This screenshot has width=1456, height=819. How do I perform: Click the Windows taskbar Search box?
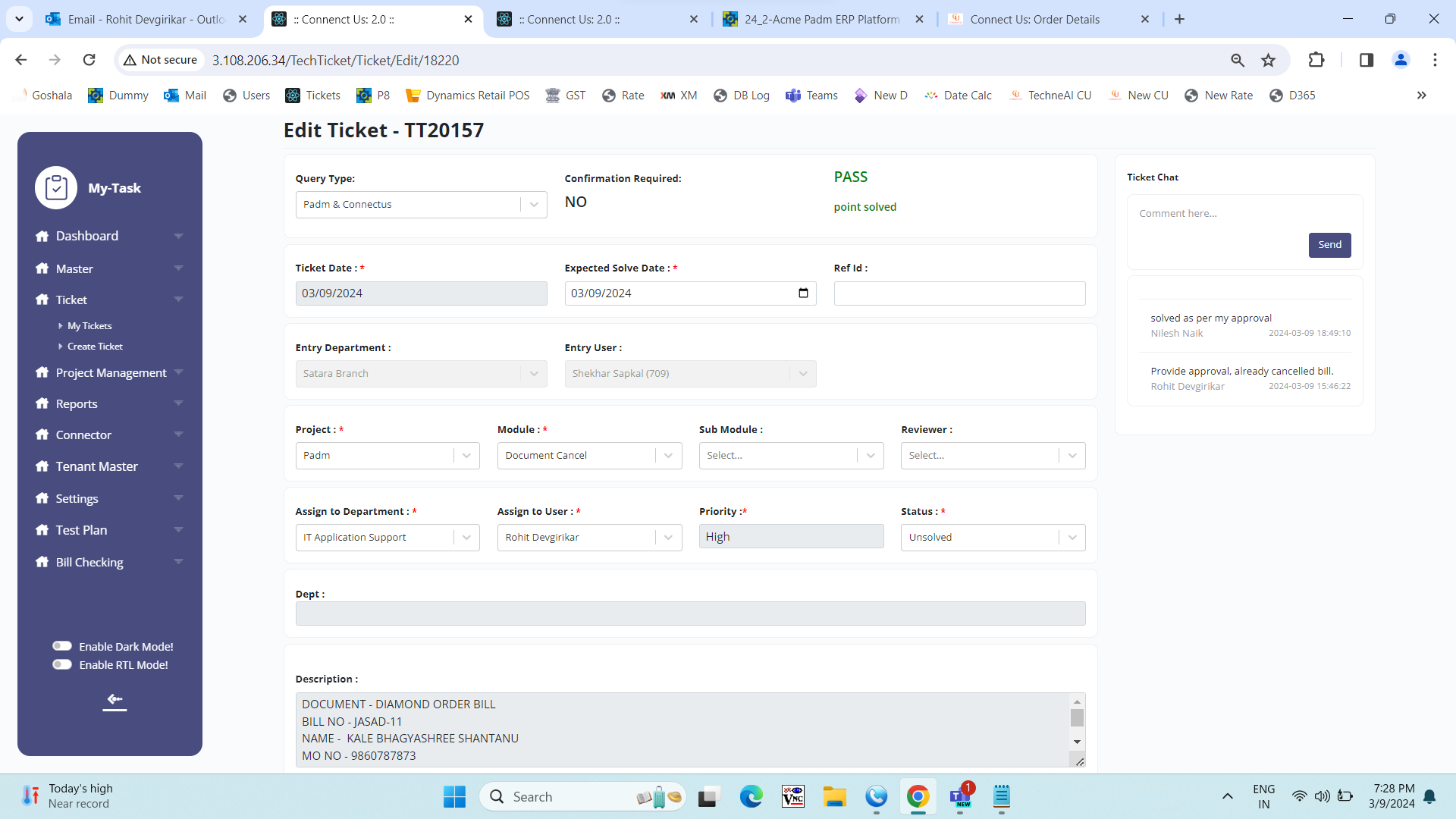coord(582,796)
